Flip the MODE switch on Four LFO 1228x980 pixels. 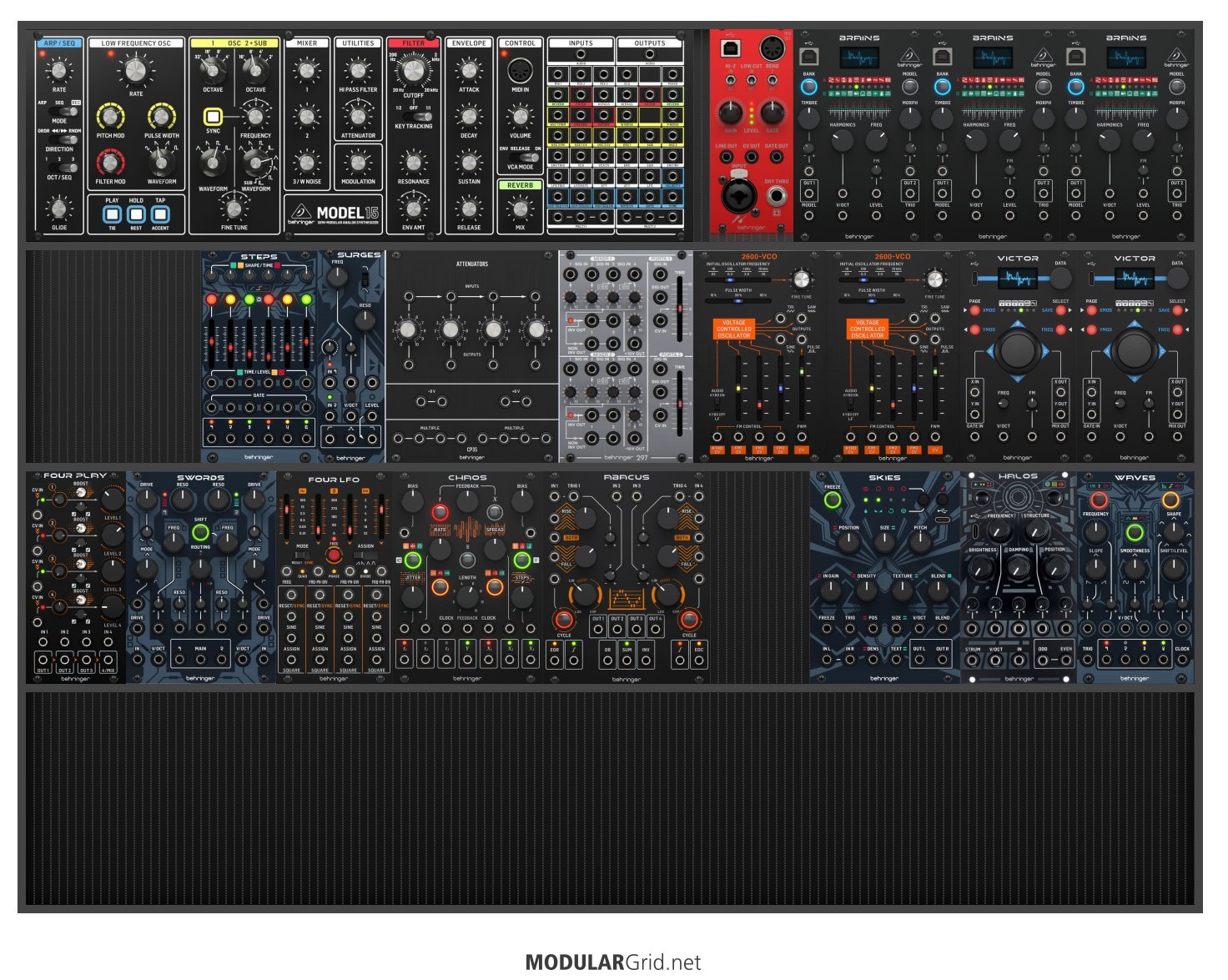click(303, 555)
